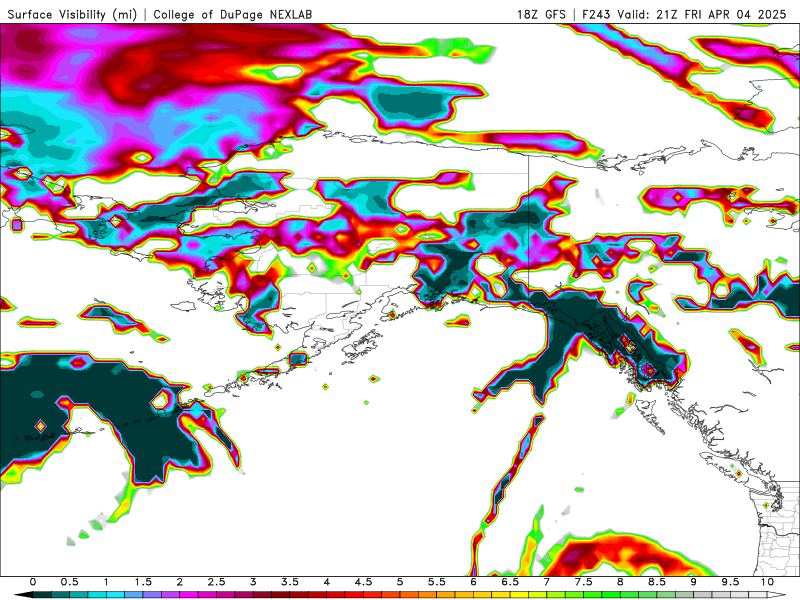Click the colorbar tick label "8"

tap(620, 582)
